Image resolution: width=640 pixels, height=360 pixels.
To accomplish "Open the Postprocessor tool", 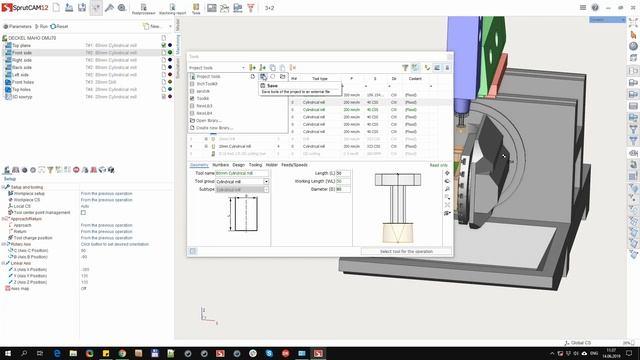I will tap(143, 9).
